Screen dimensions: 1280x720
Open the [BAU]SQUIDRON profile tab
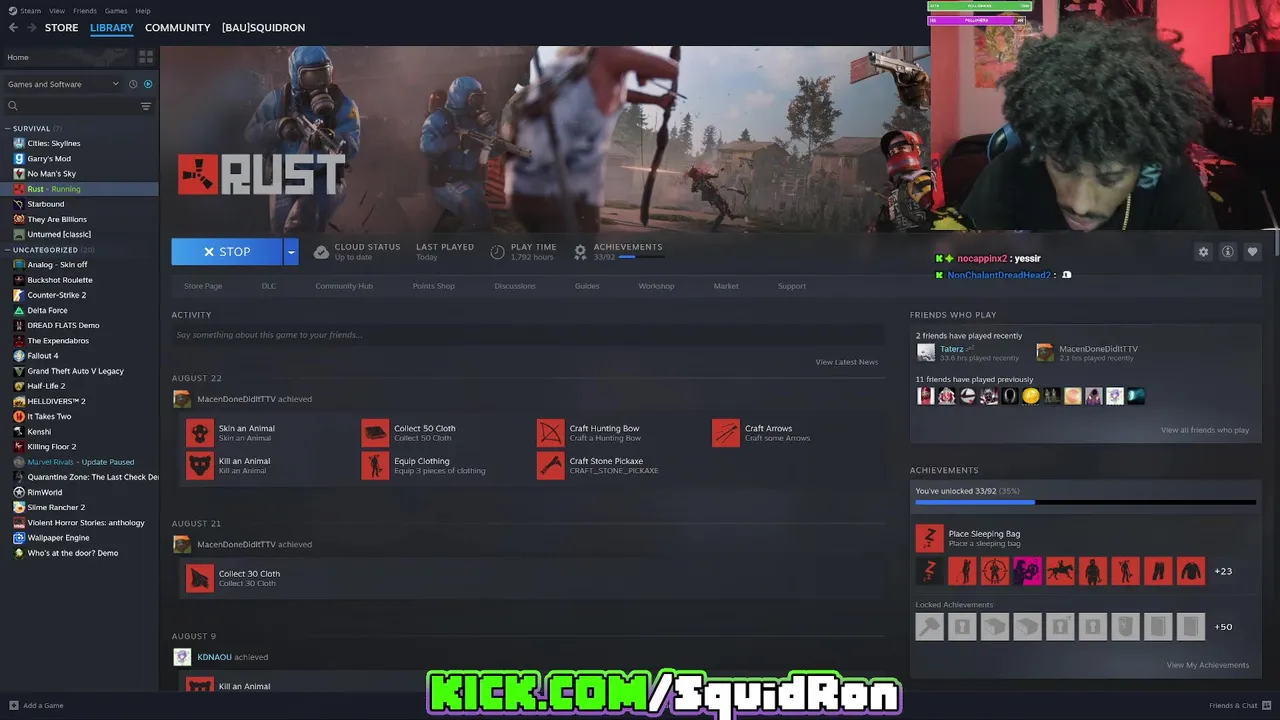pyautogui.click(x=263, y=28)
